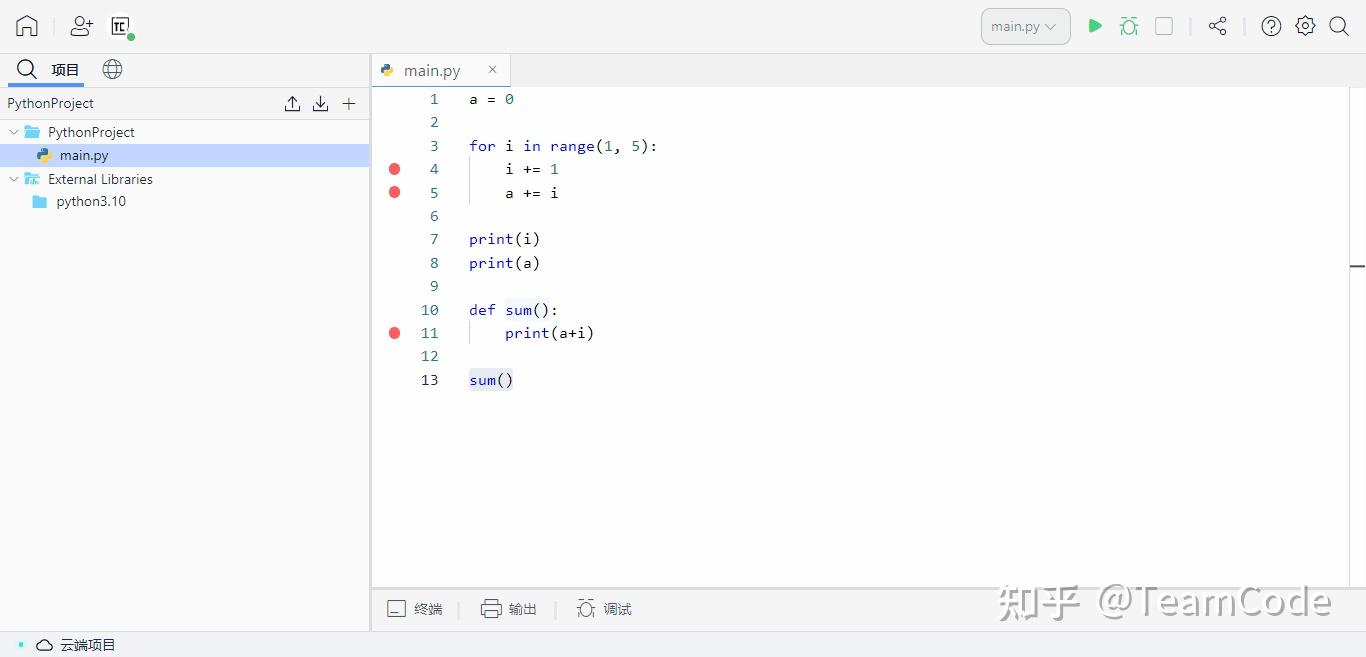
Task: Click the PythonProject header label
Action: (50, 103)
